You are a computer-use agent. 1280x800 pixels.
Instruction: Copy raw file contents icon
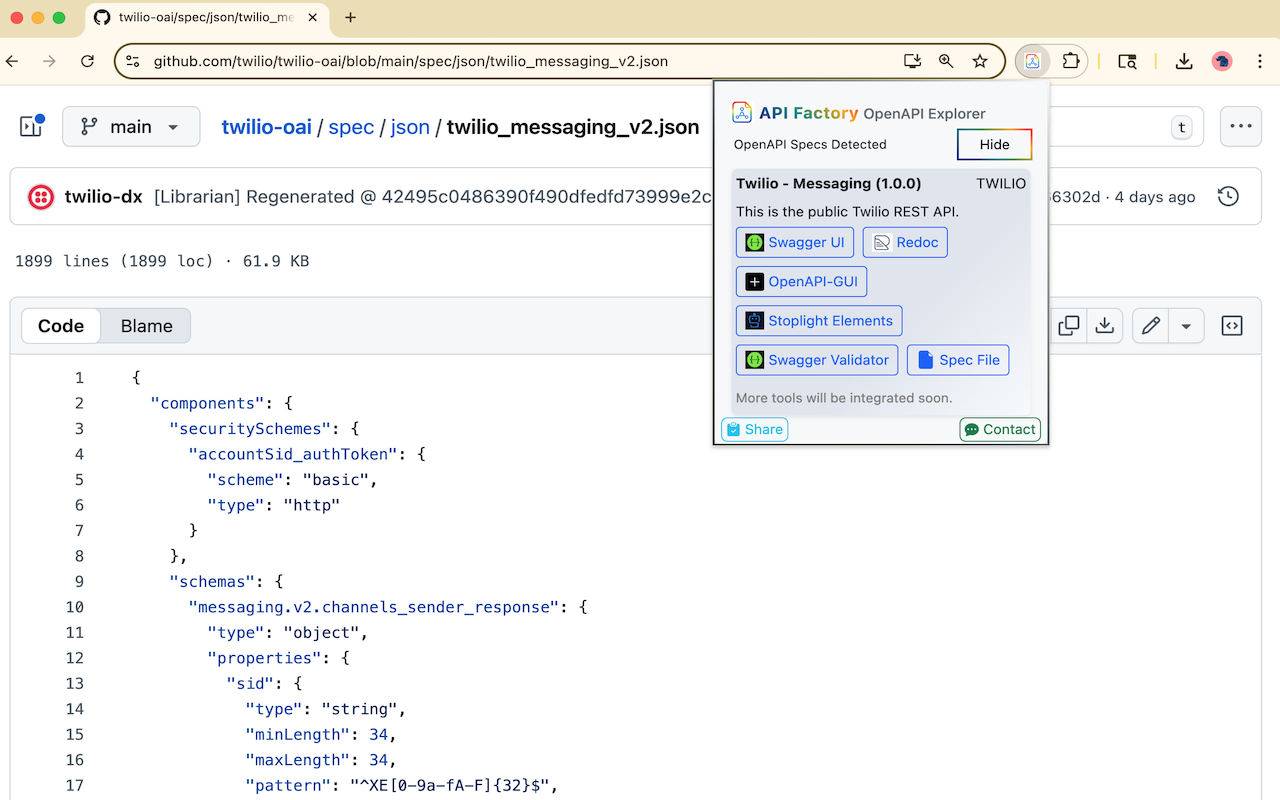click(x=1069, y=326)
